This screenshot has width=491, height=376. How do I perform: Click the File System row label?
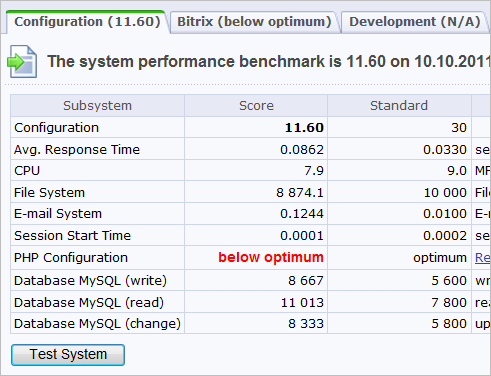coord(49,193)
